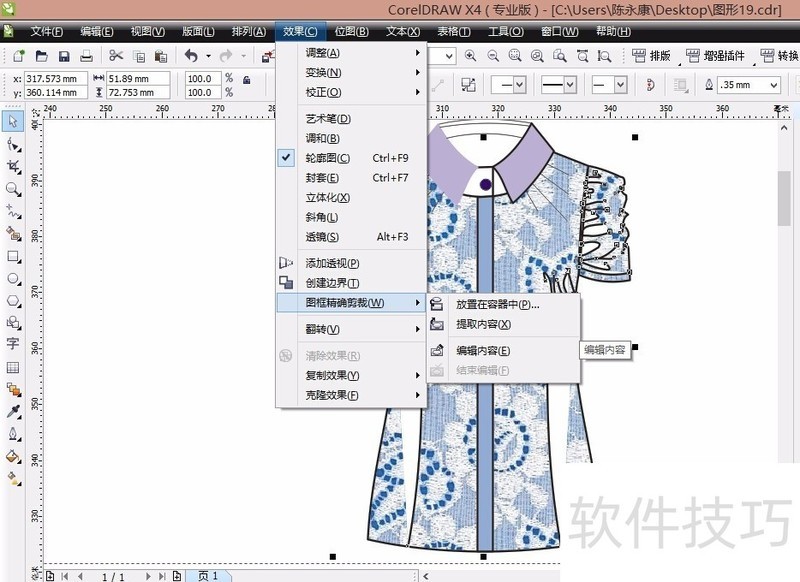This screenshot has width=800, height=582.
Task: Copy selection using the toolbar icon
Action: coord(139,56)
